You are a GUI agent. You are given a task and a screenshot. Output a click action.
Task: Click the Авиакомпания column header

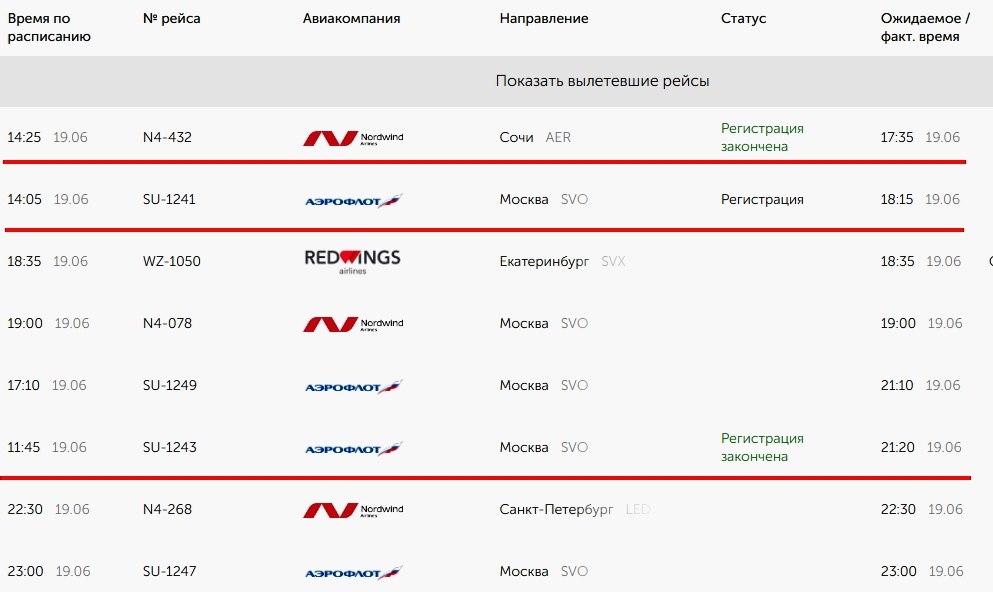[351, 18]
